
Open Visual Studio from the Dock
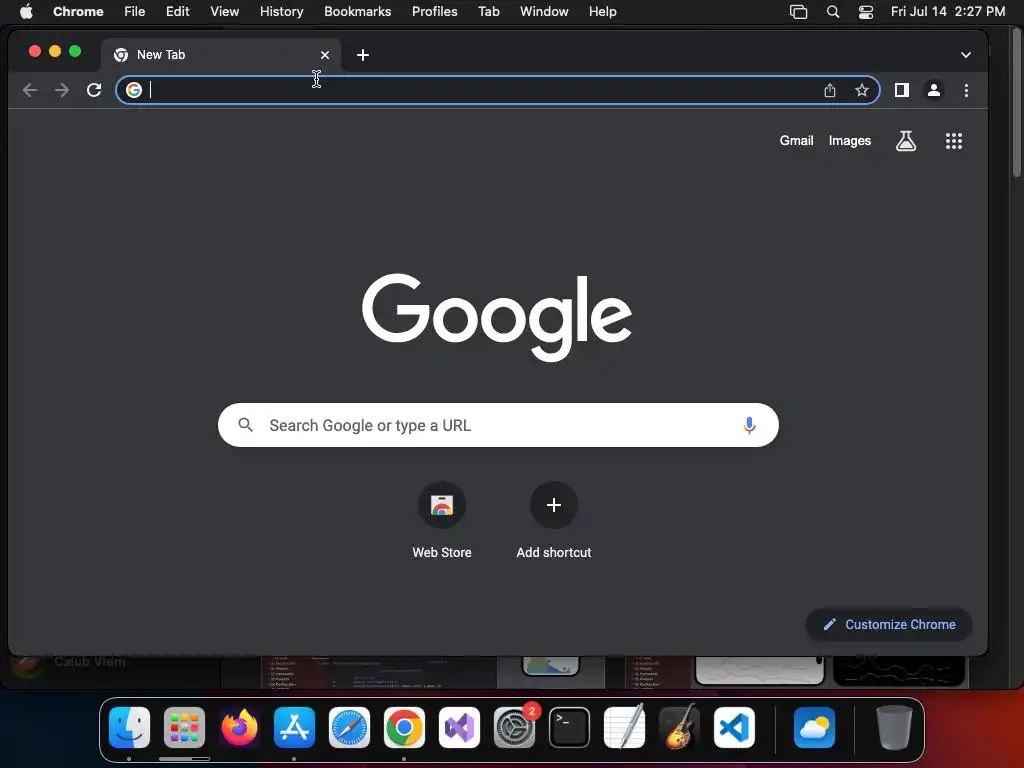pos(459,728)
